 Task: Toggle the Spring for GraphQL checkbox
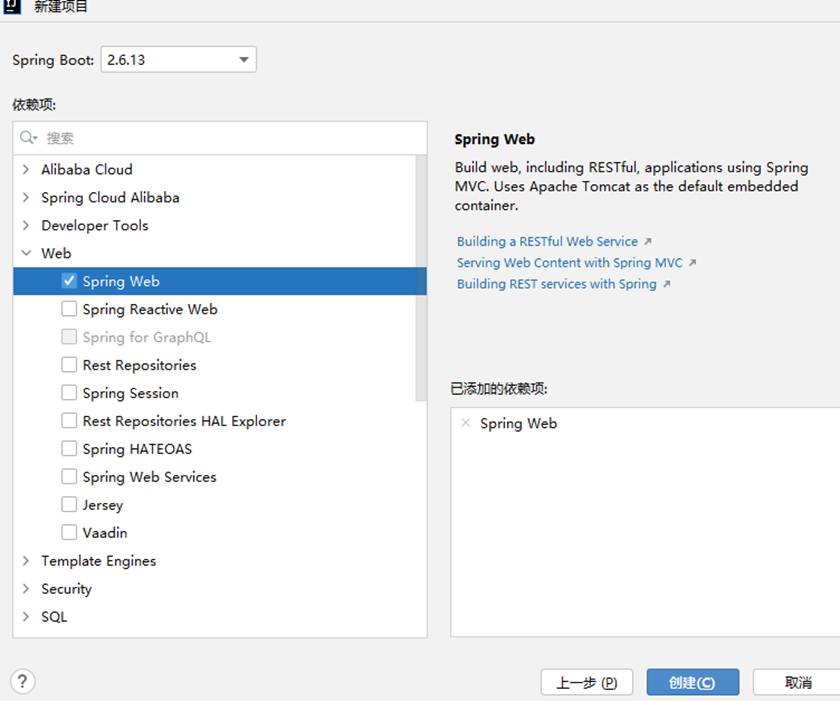(x=69, y=336)
